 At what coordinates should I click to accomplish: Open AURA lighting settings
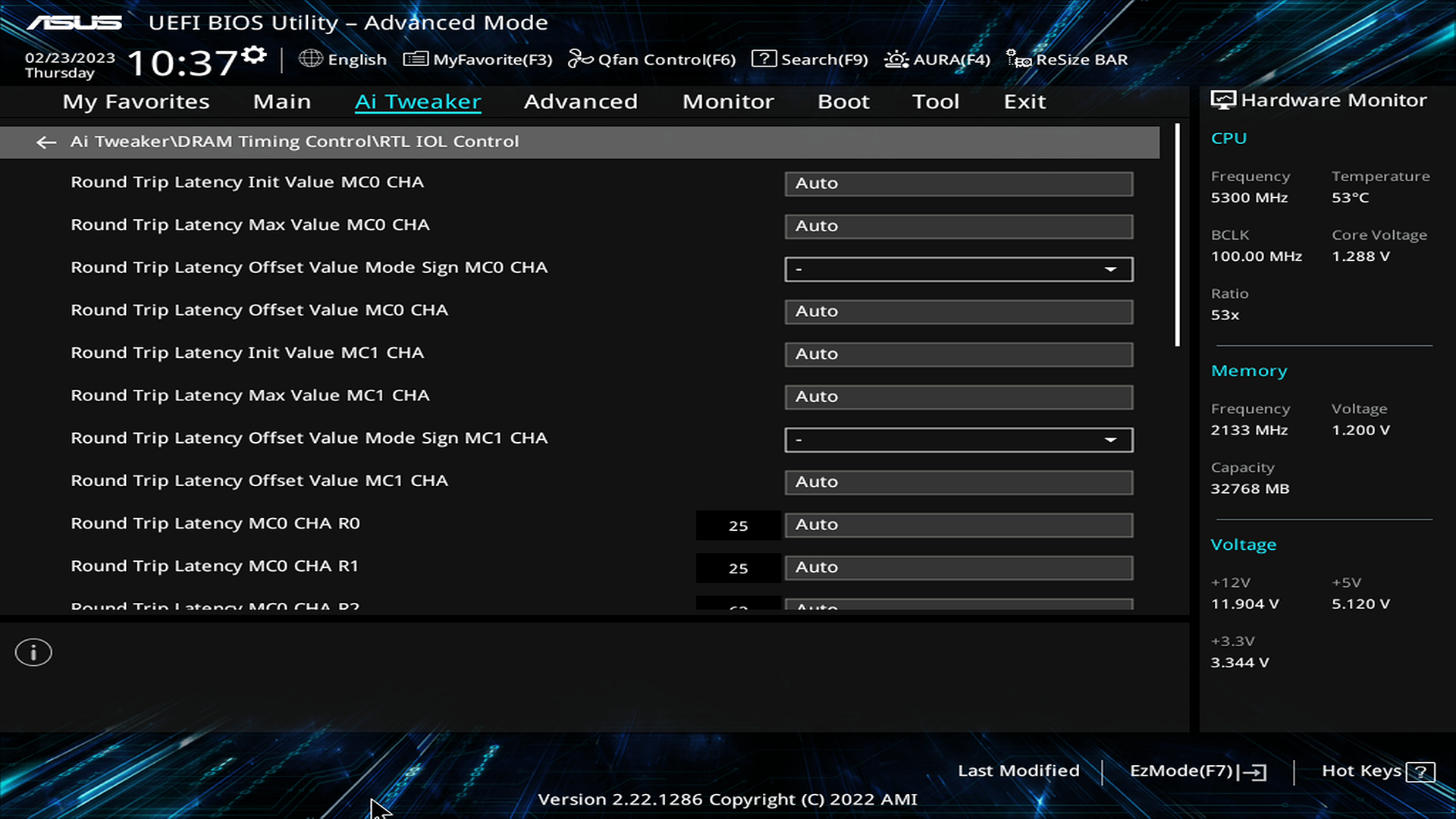(x=936, y=59)
